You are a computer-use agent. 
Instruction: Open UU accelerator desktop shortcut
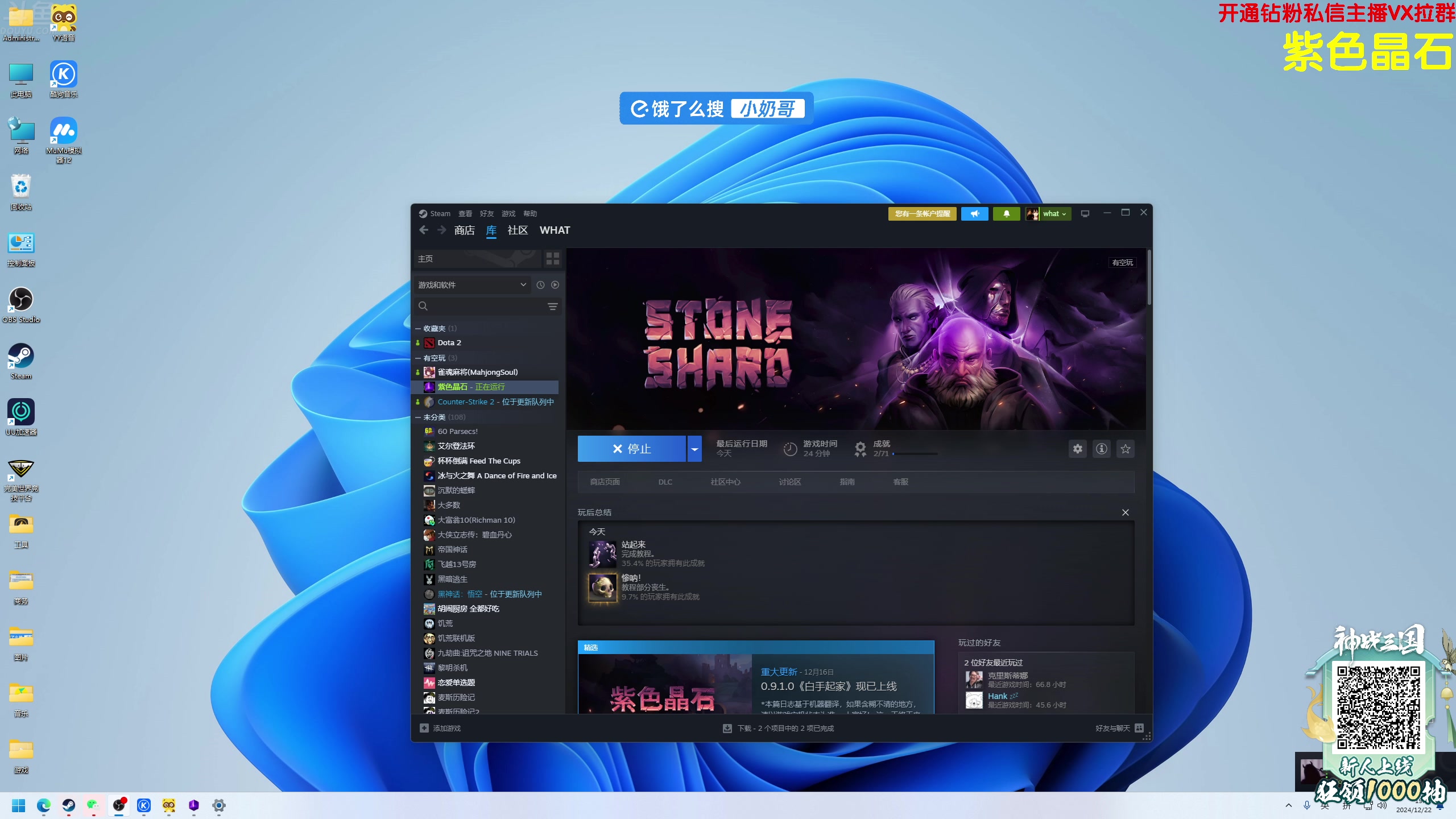point(21,417)
